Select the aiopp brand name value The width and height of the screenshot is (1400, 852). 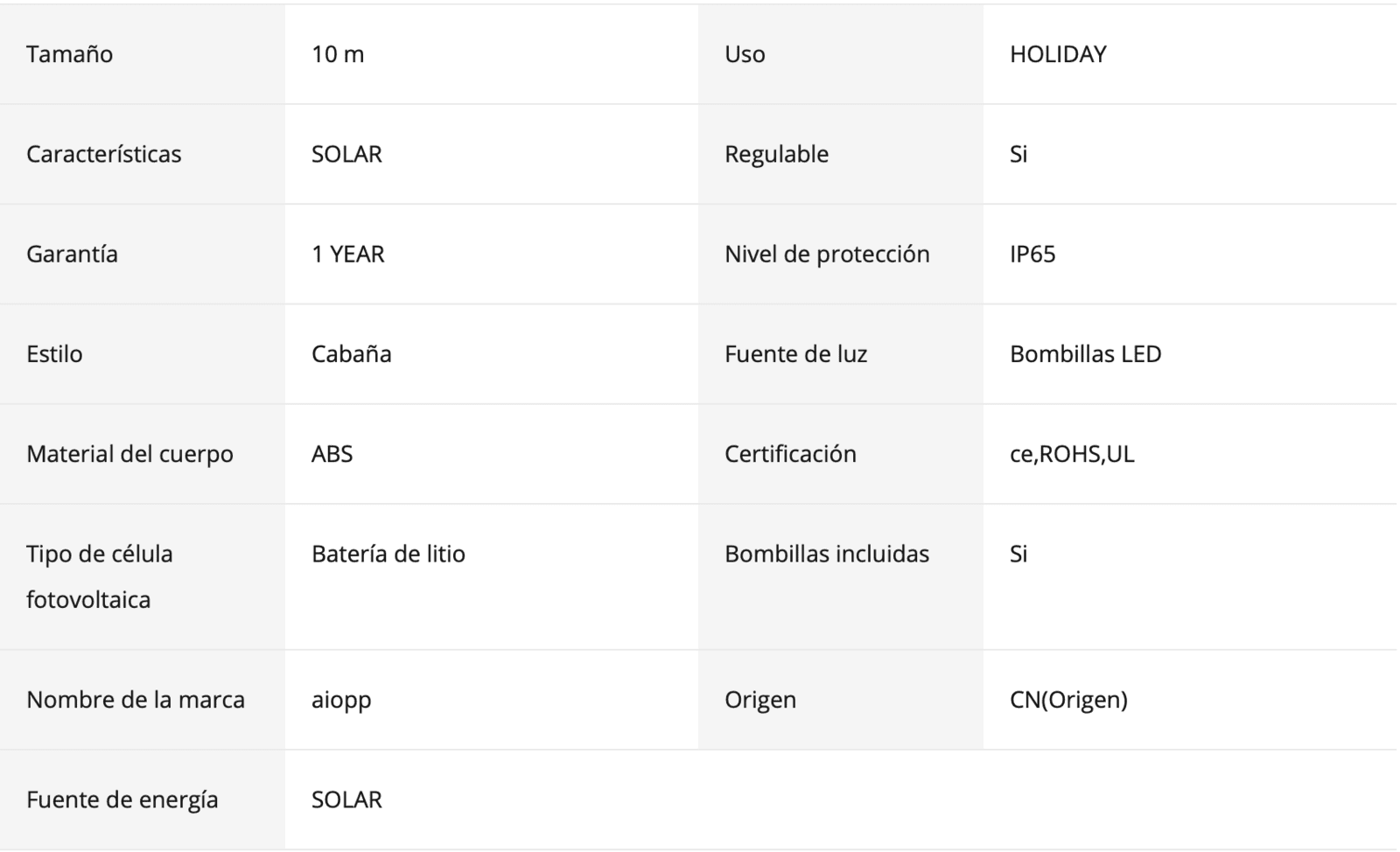341,700
